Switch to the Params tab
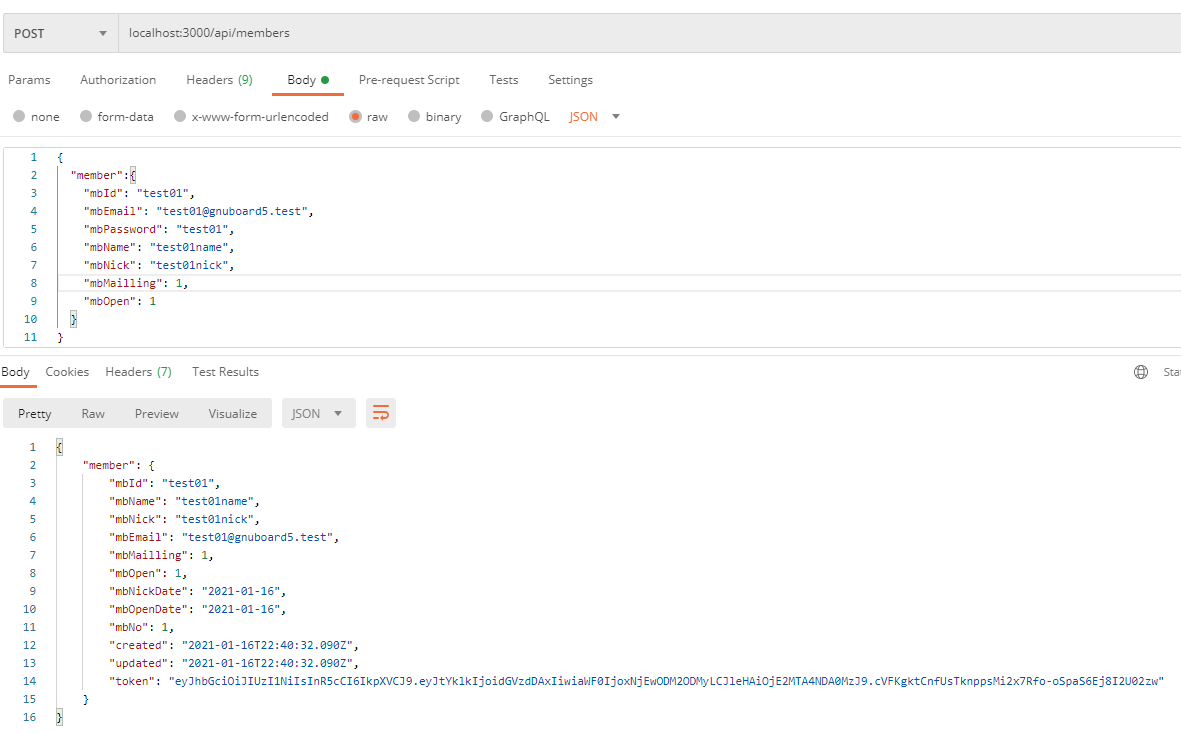 click(x=29, y=80)
